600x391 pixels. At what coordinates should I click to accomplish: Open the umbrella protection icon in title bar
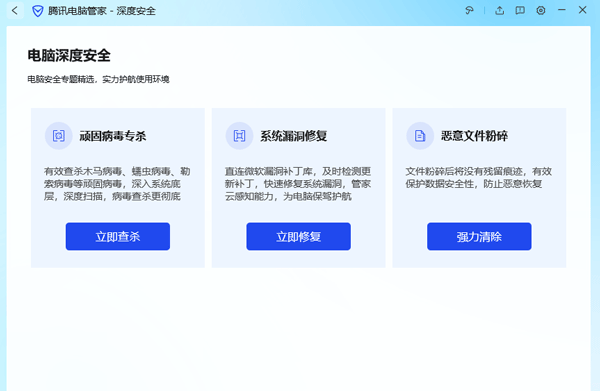point(469,10)
